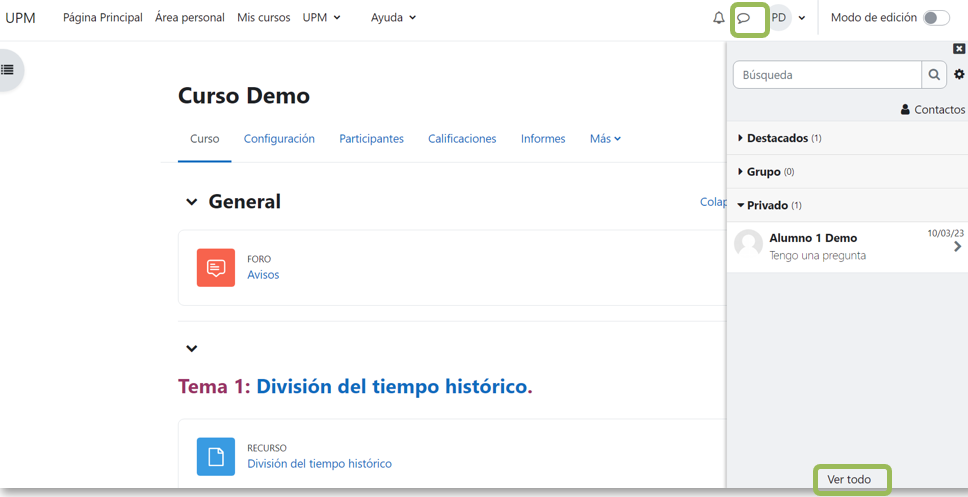Collapse the Privado conversation section
The image size is (968, 497).
(x=767, y=205)
